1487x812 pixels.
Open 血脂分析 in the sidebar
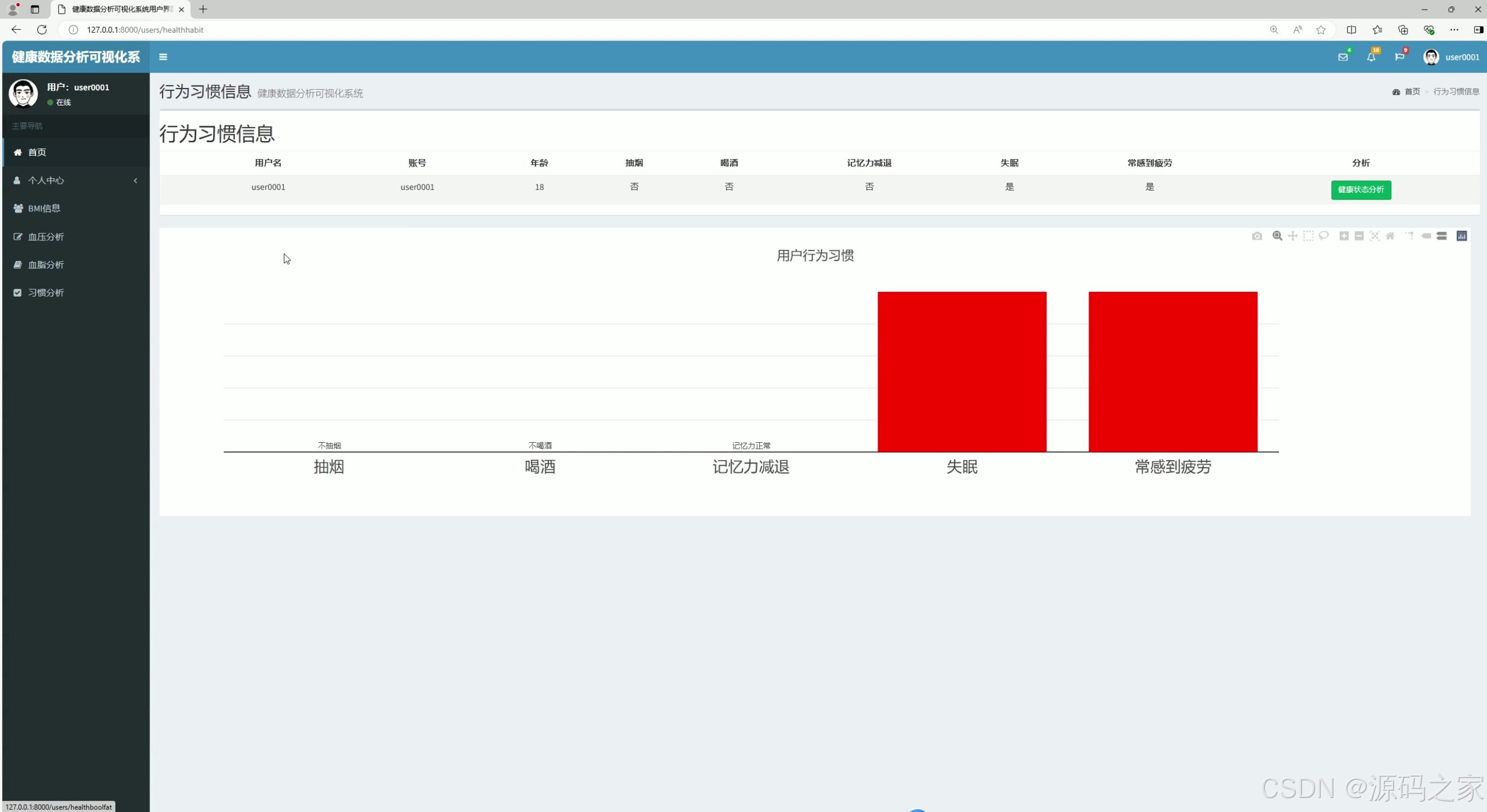point(46,265)
